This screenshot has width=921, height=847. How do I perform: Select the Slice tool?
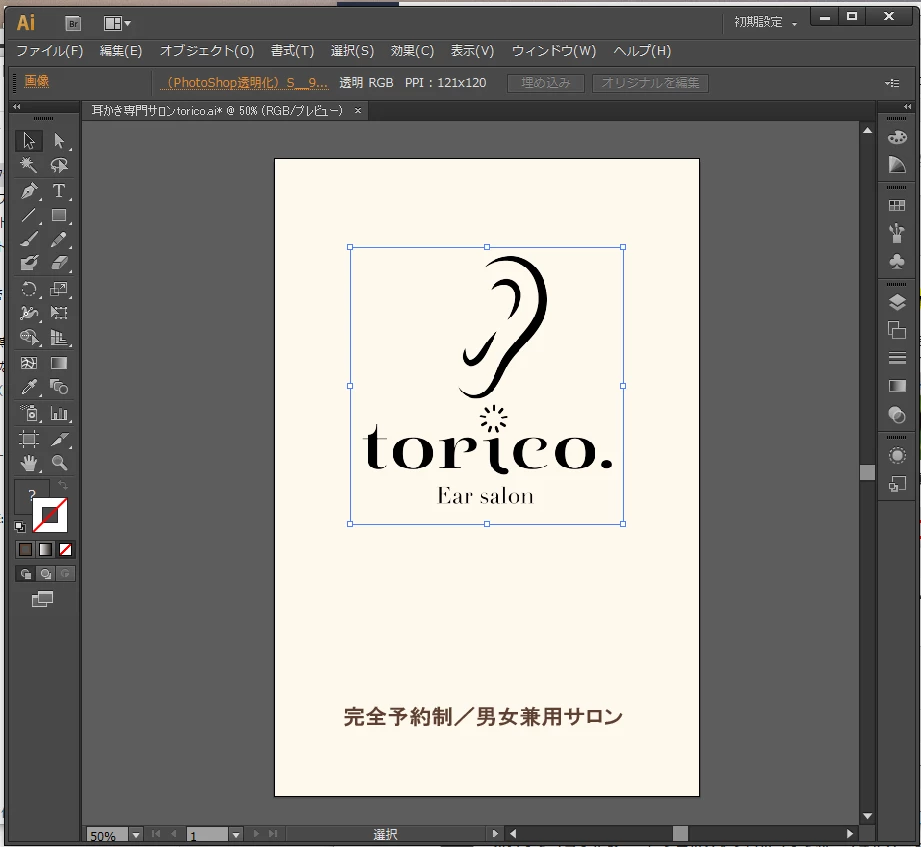59,439
